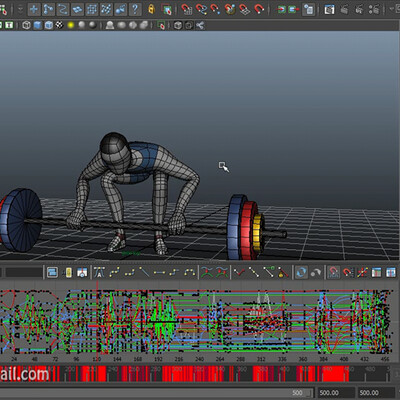Screen dimensions: 400x400
Task: Switch viewport to wireframe cube icon
Action: (27, 25)
